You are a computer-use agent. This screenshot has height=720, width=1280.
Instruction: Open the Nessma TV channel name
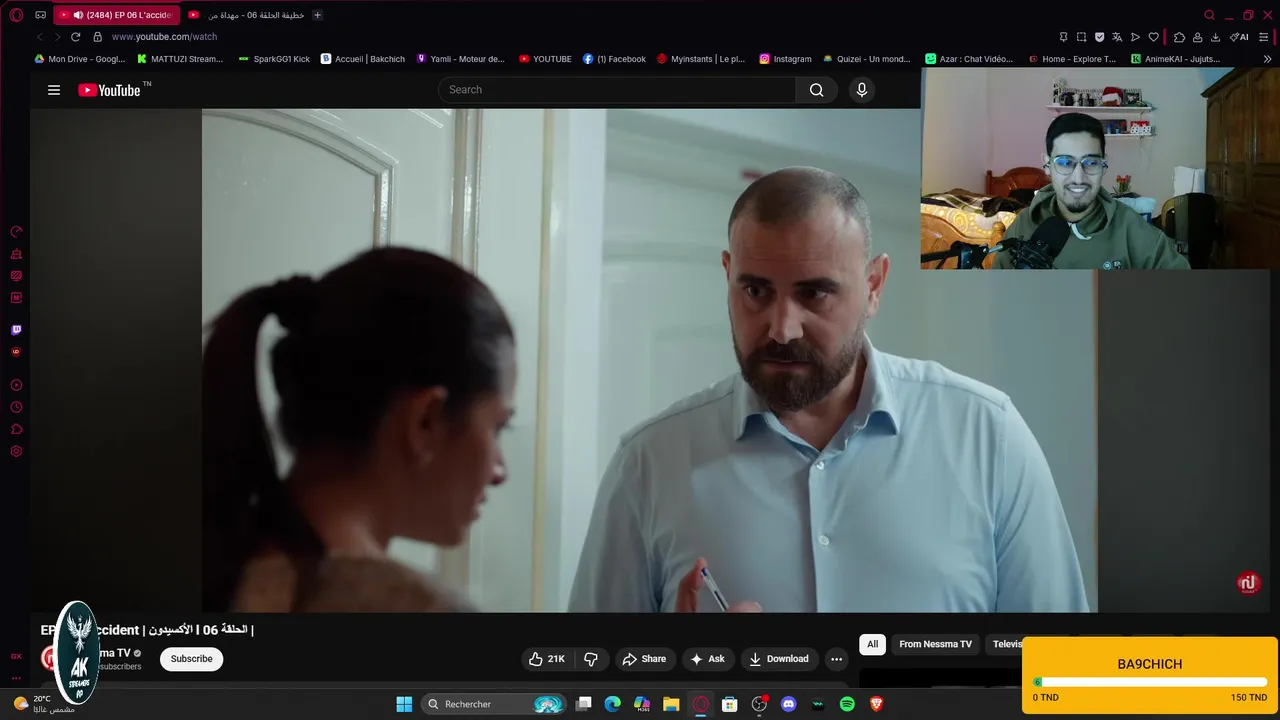coord(116,653)
